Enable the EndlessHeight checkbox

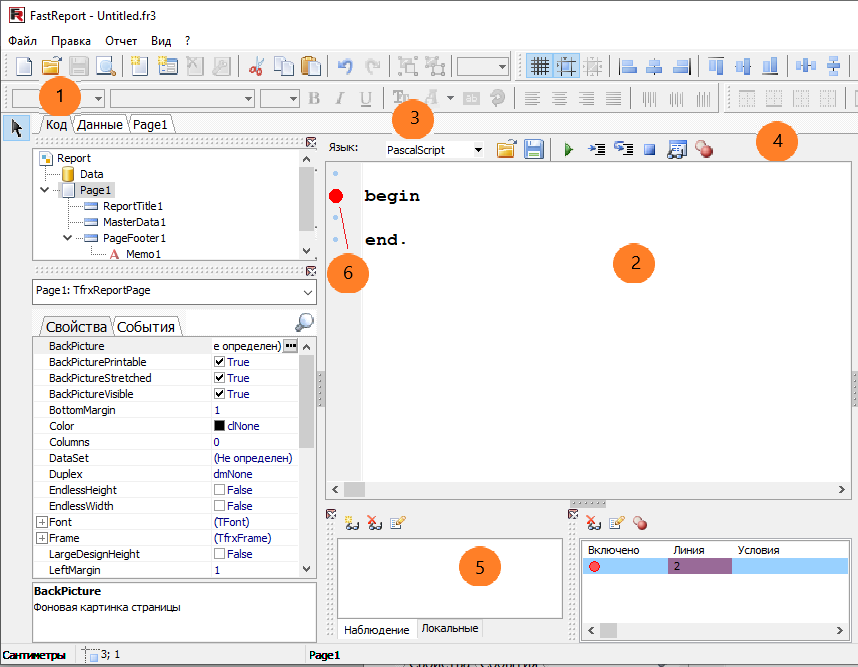click(220, 490)
